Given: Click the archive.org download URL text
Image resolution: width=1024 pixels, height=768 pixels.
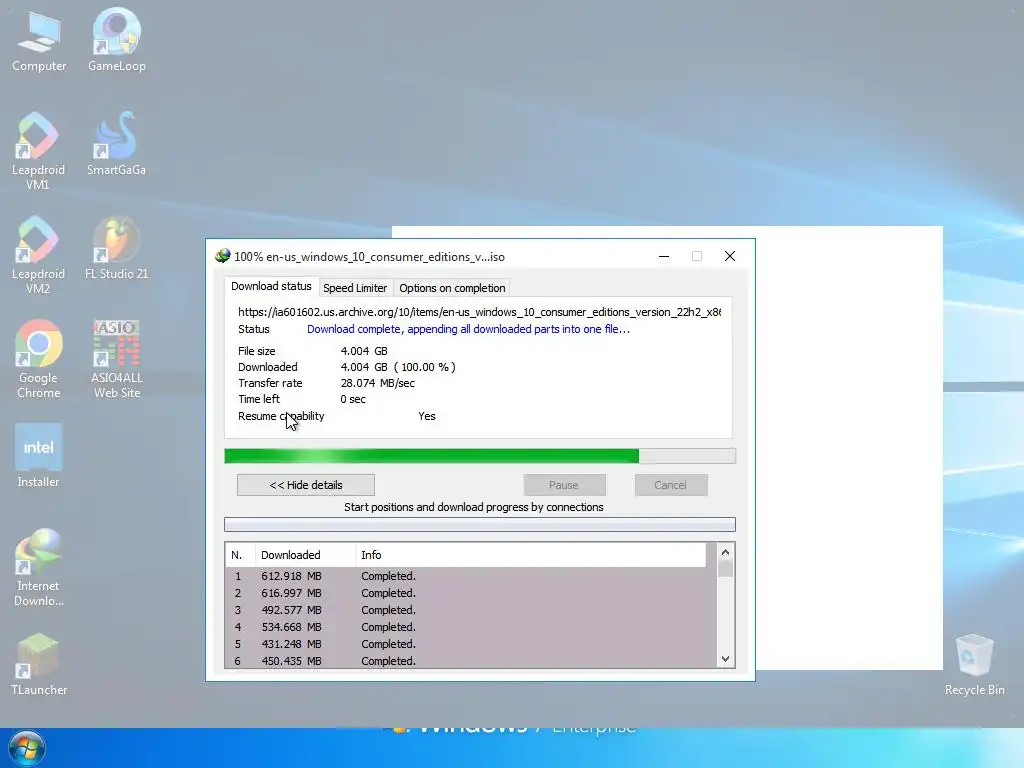Looking at the screenshot, I should 479,312.
